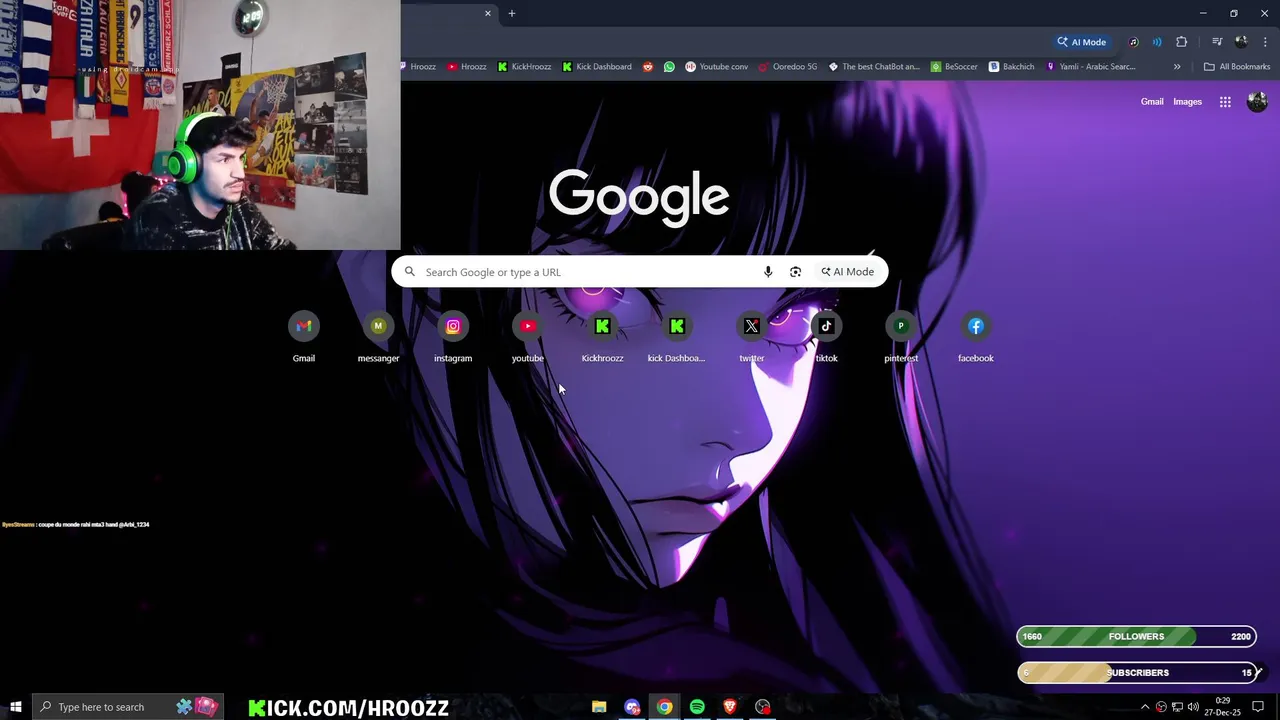Open the taskbar volume icon
The width and height of the screenshot is (1280, 720).
(1193, 707)
